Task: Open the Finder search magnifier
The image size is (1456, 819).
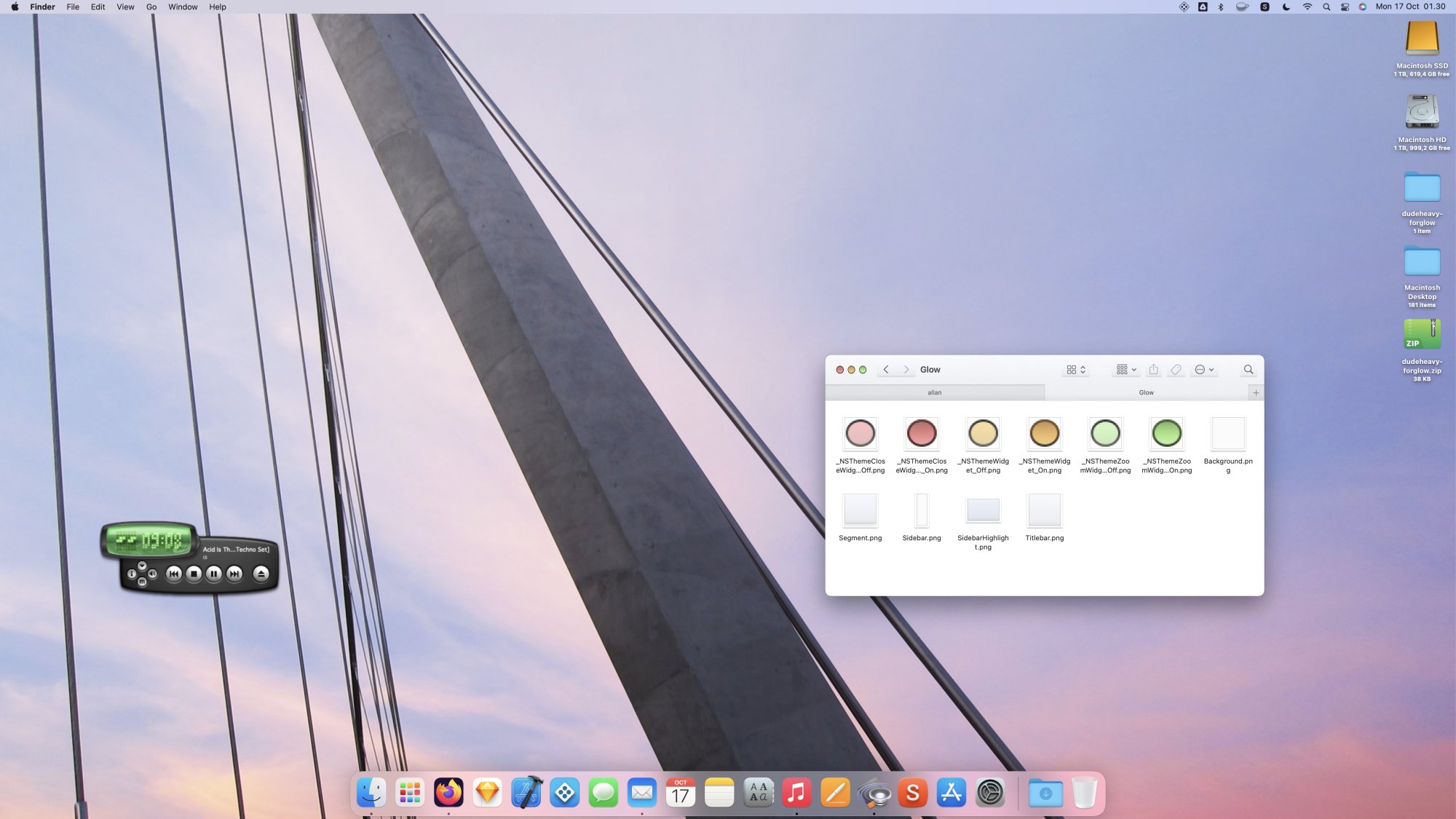Action: coord(1249,370)
